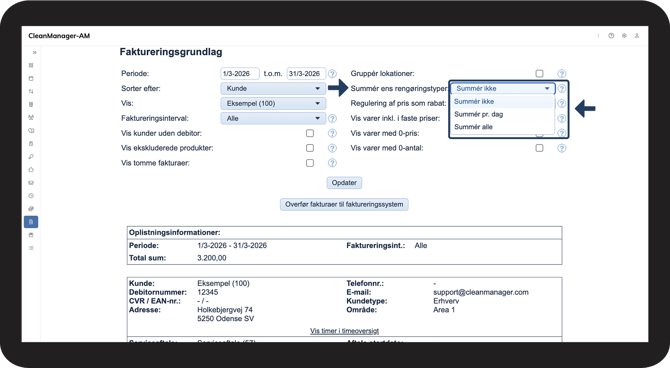This screenshot has height=368, width=670.
Task: Click the key icon in the sidebar
Action: [x=31, y=157]
